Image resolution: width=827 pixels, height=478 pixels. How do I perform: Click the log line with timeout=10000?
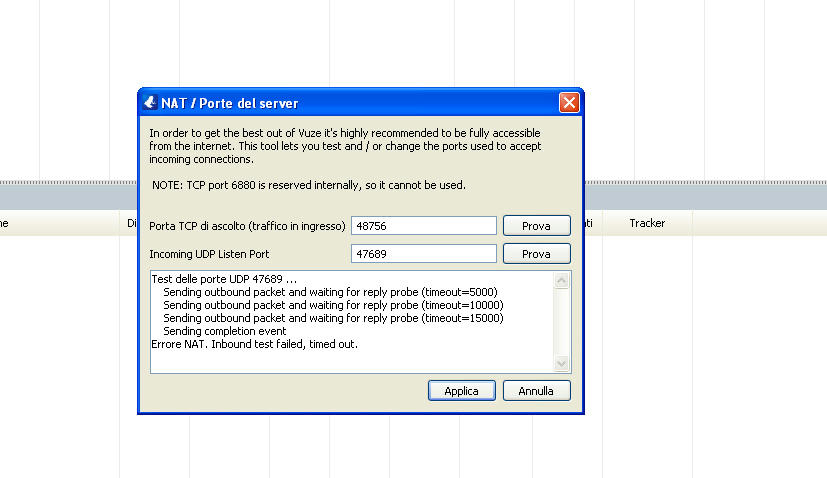coord(333,305)
